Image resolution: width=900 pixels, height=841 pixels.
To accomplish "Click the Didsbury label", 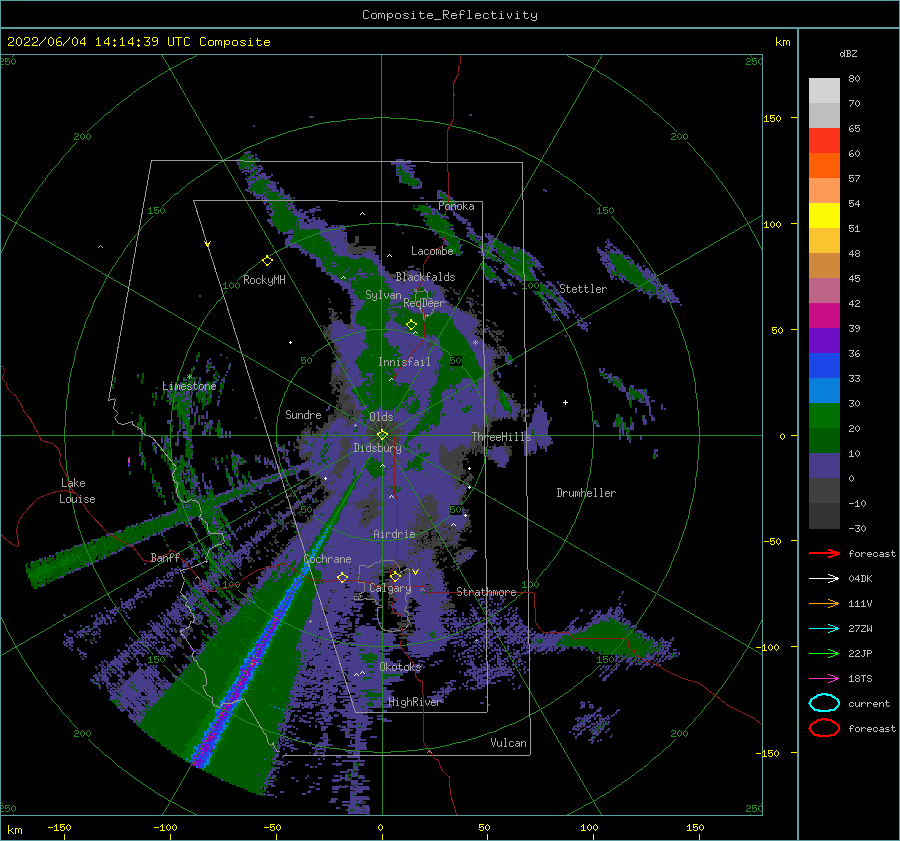I will [377, 448].
